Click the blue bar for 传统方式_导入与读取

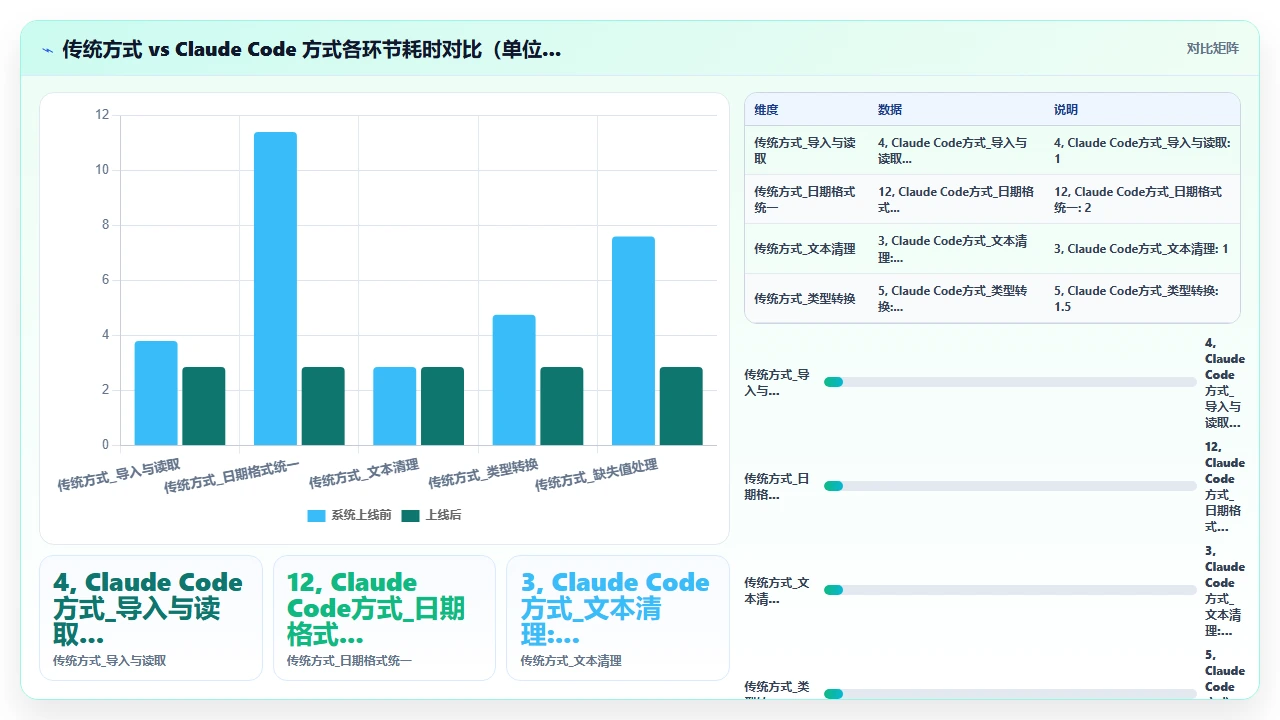pos(156,393)
